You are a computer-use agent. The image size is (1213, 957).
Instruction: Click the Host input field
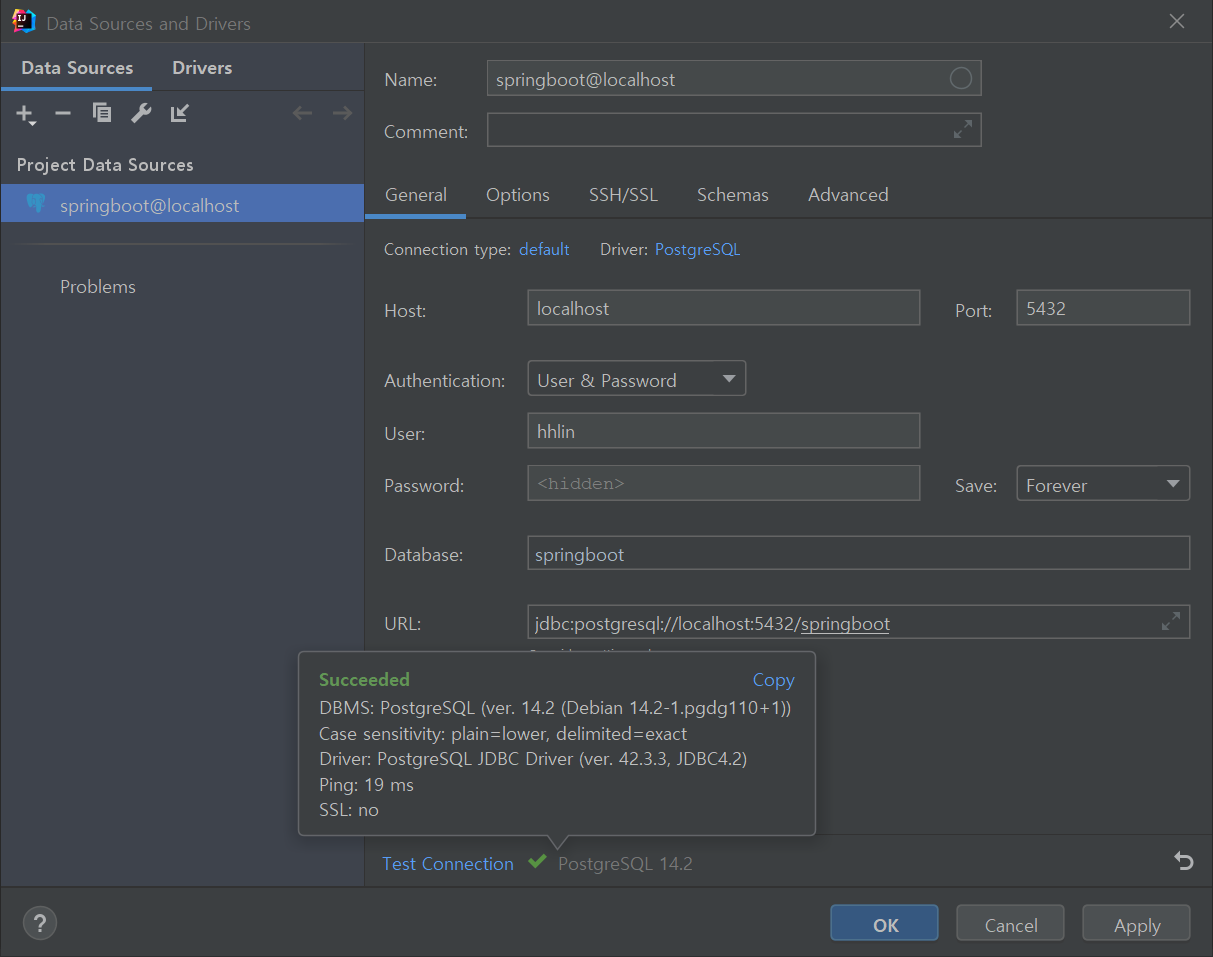click(723, 308)
